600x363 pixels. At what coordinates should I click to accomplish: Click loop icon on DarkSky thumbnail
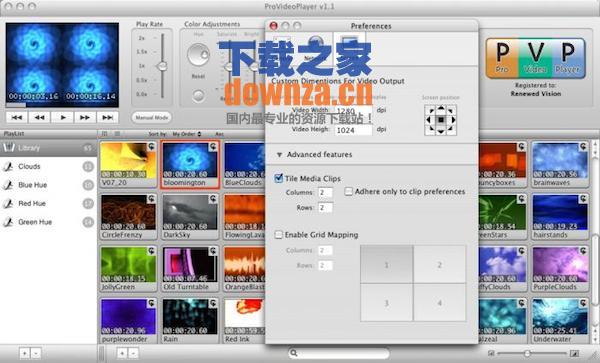(213, 199)
